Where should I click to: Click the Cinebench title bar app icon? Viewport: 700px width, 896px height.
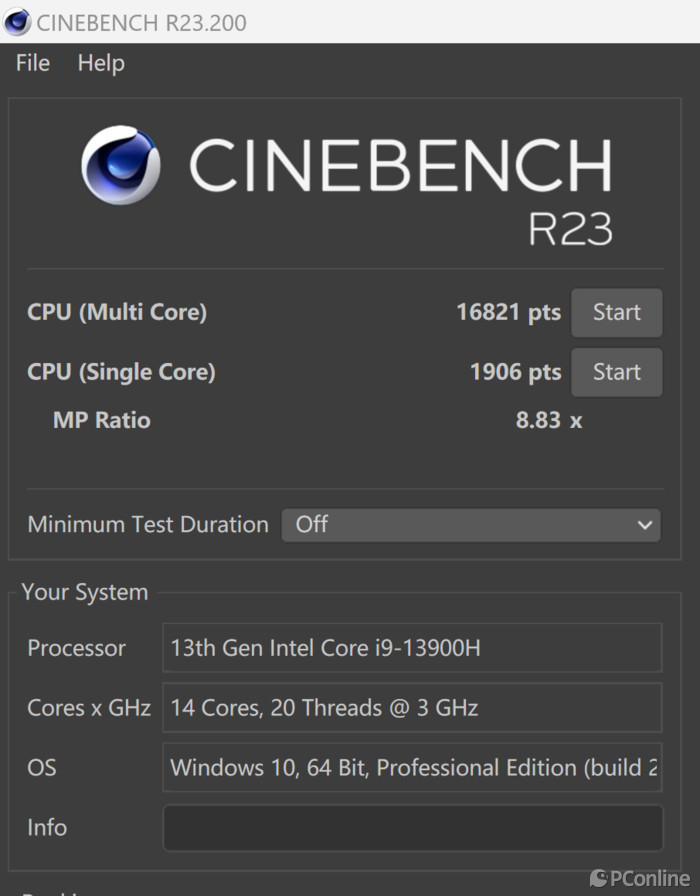click(x=17, y=21)
